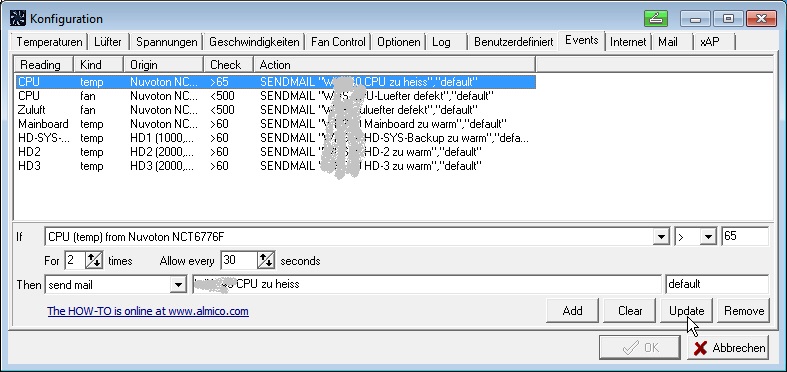
Task: Select the HD3 temp event row
Action: [276, 166]
